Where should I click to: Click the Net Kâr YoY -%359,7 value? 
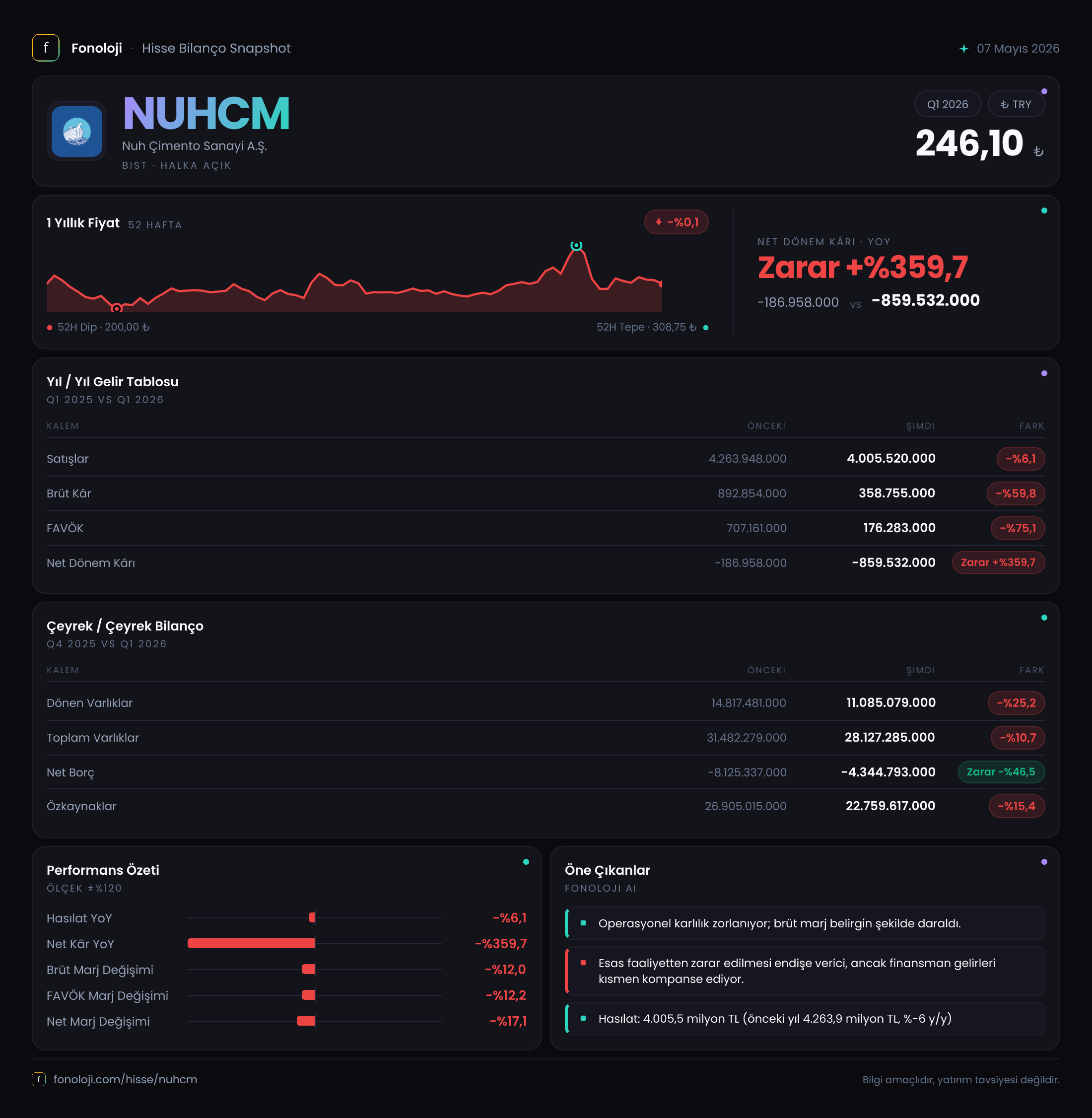pos(501,944)
